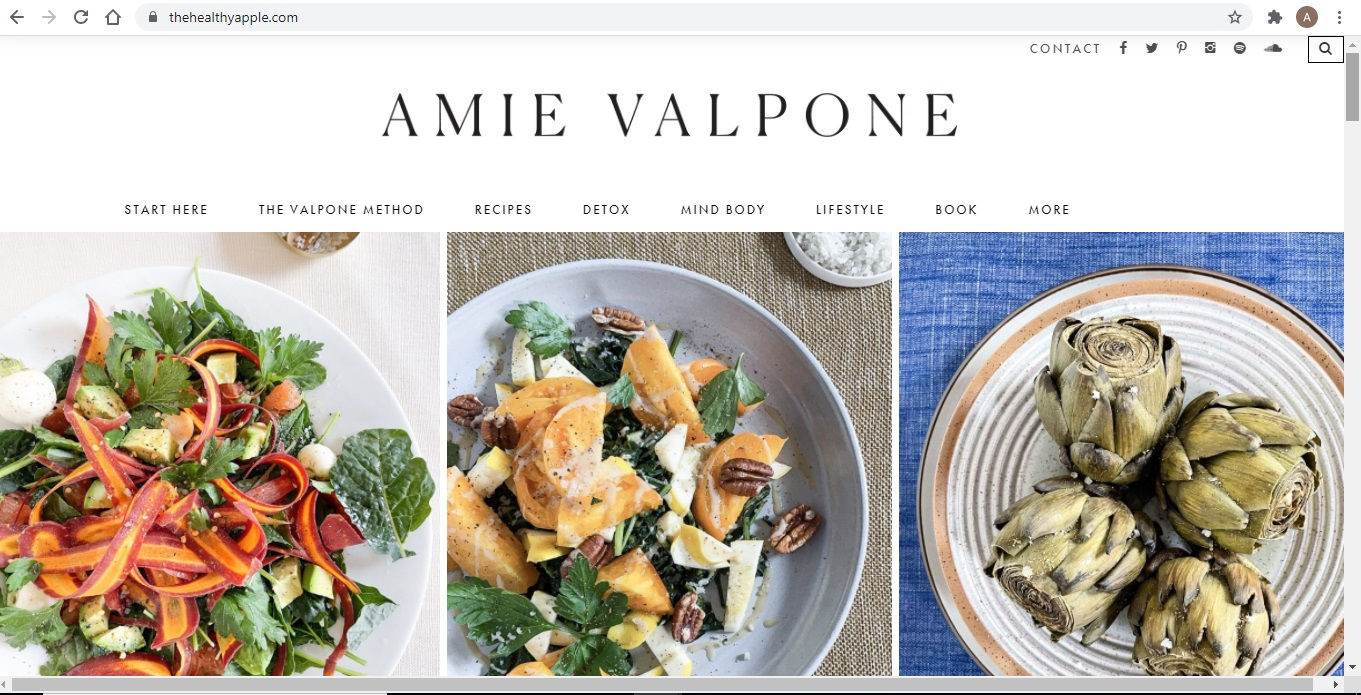Image resolution: width=1361 pixels, height=695 pixels.
Task: Go to the browser home page
Action: (113, 17)
